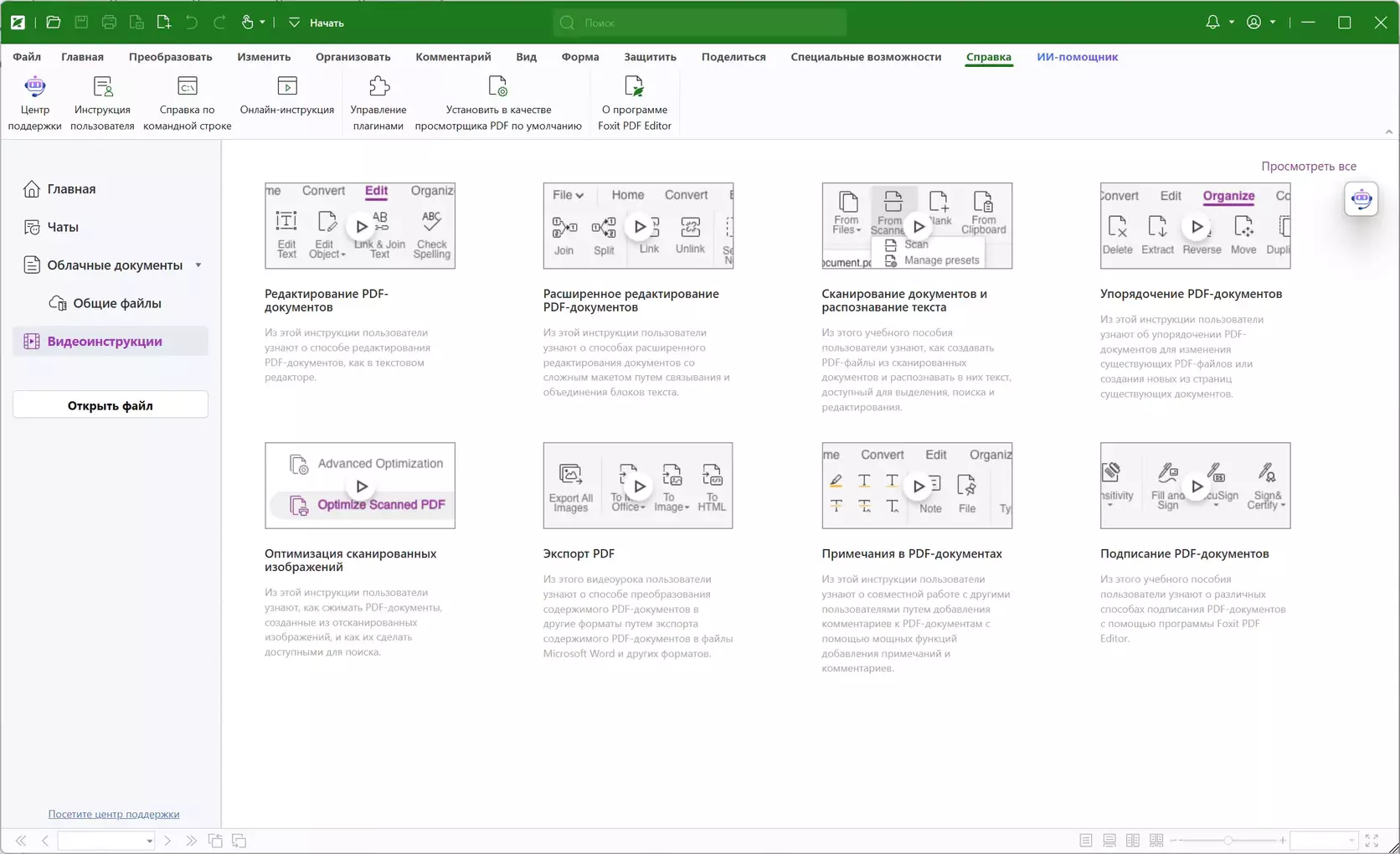Click Command Line Help (Справка по командной строке)
This screenshot has width=1400, height=854.
tap(187, 87)
